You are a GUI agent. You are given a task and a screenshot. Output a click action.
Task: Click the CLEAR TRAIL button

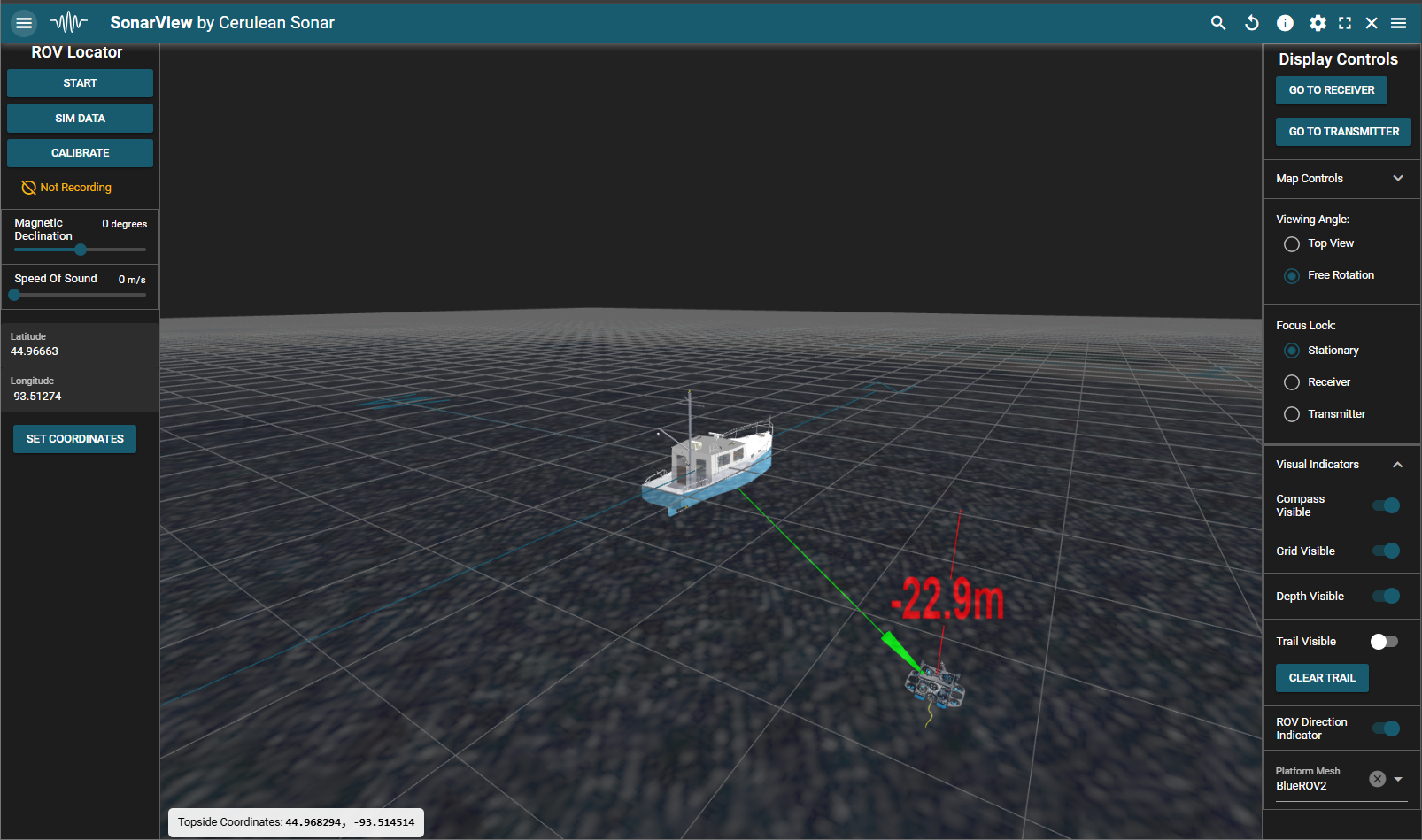tap(1322, 678)
